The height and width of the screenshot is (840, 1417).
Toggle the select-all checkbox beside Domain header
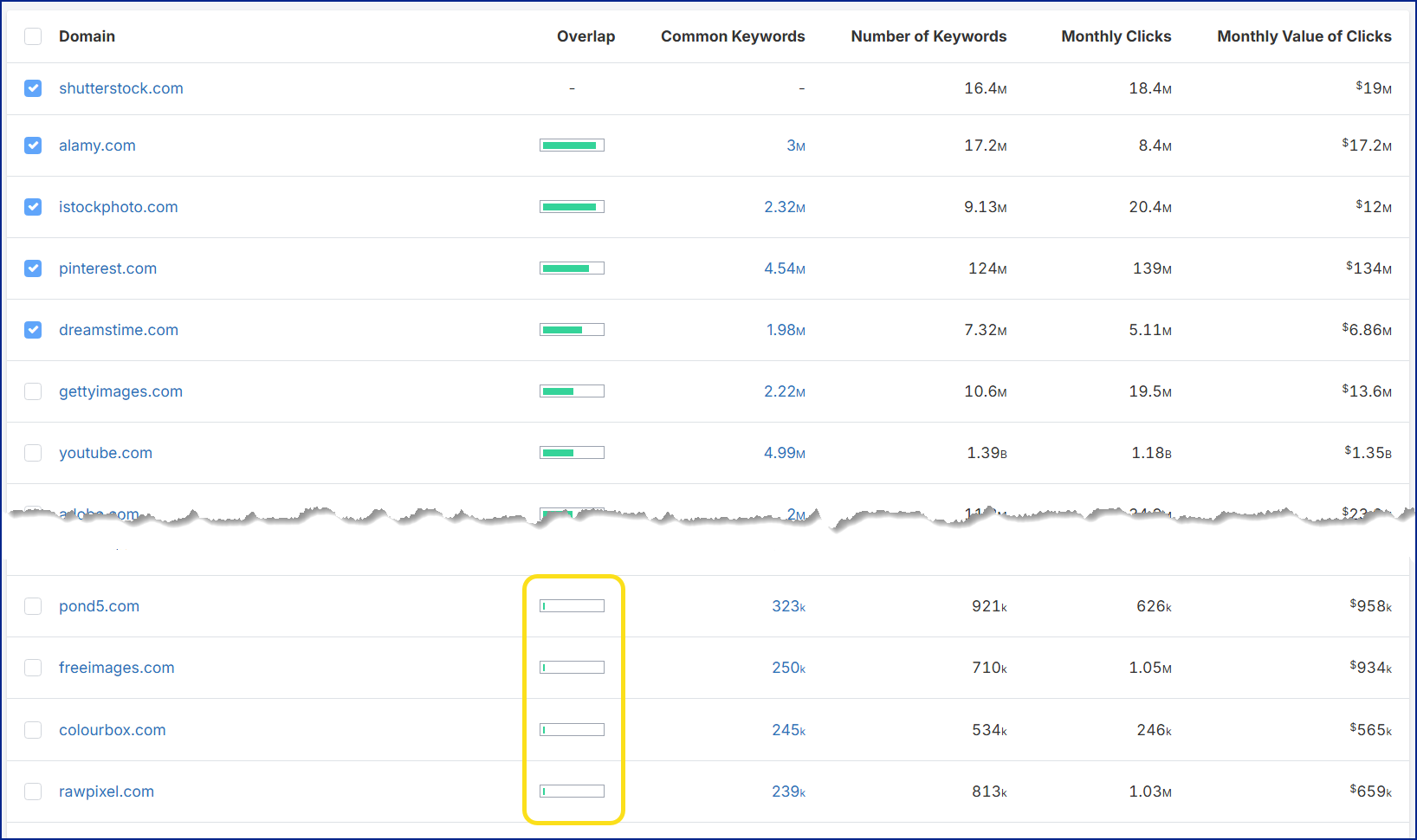pyautogui.click(x=33, y=36)
